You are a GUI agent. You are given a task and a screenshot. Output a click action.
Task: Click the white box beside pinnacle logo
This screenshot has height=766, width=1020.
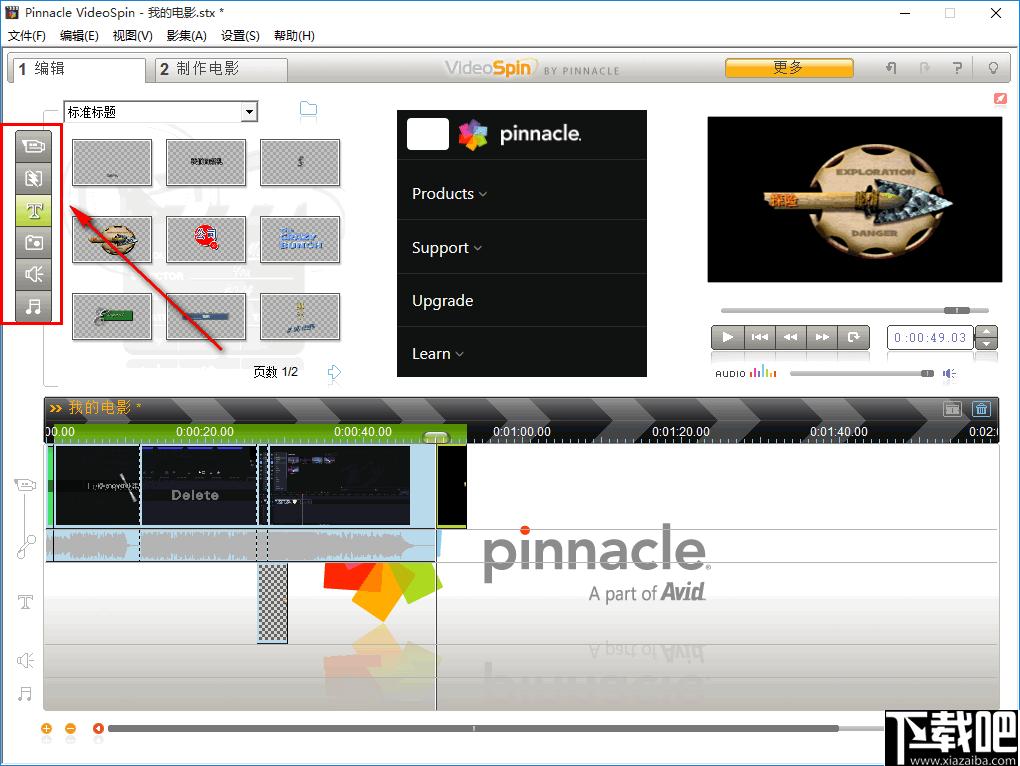pyautogui.click(x=427, y=134)
